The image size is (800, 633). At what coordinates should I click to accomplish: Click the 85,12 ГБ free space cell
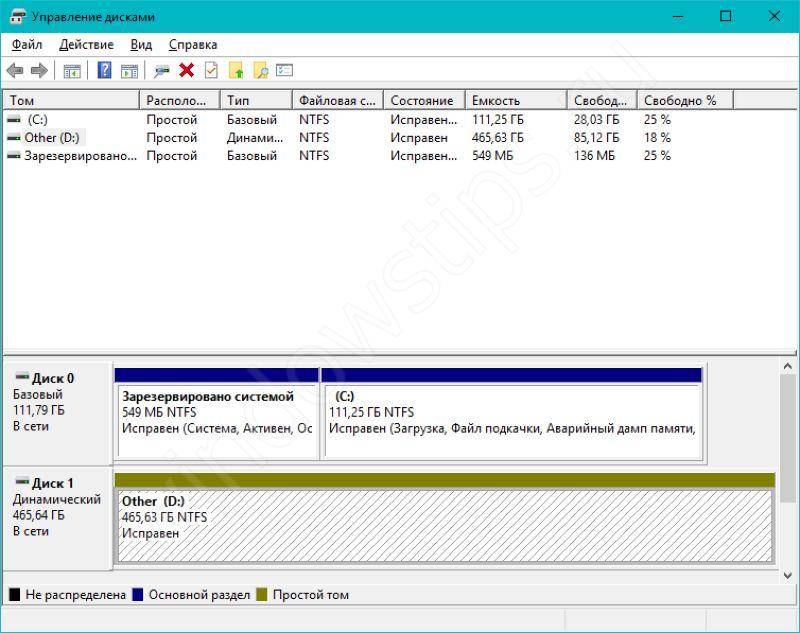click(596, 138)
